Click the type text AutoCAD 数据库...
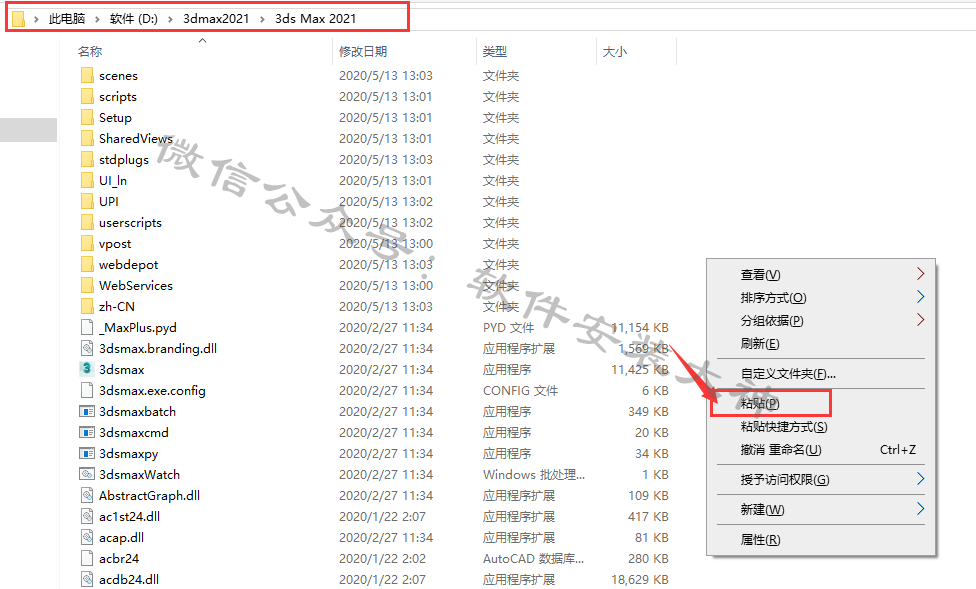 (533, 558)
